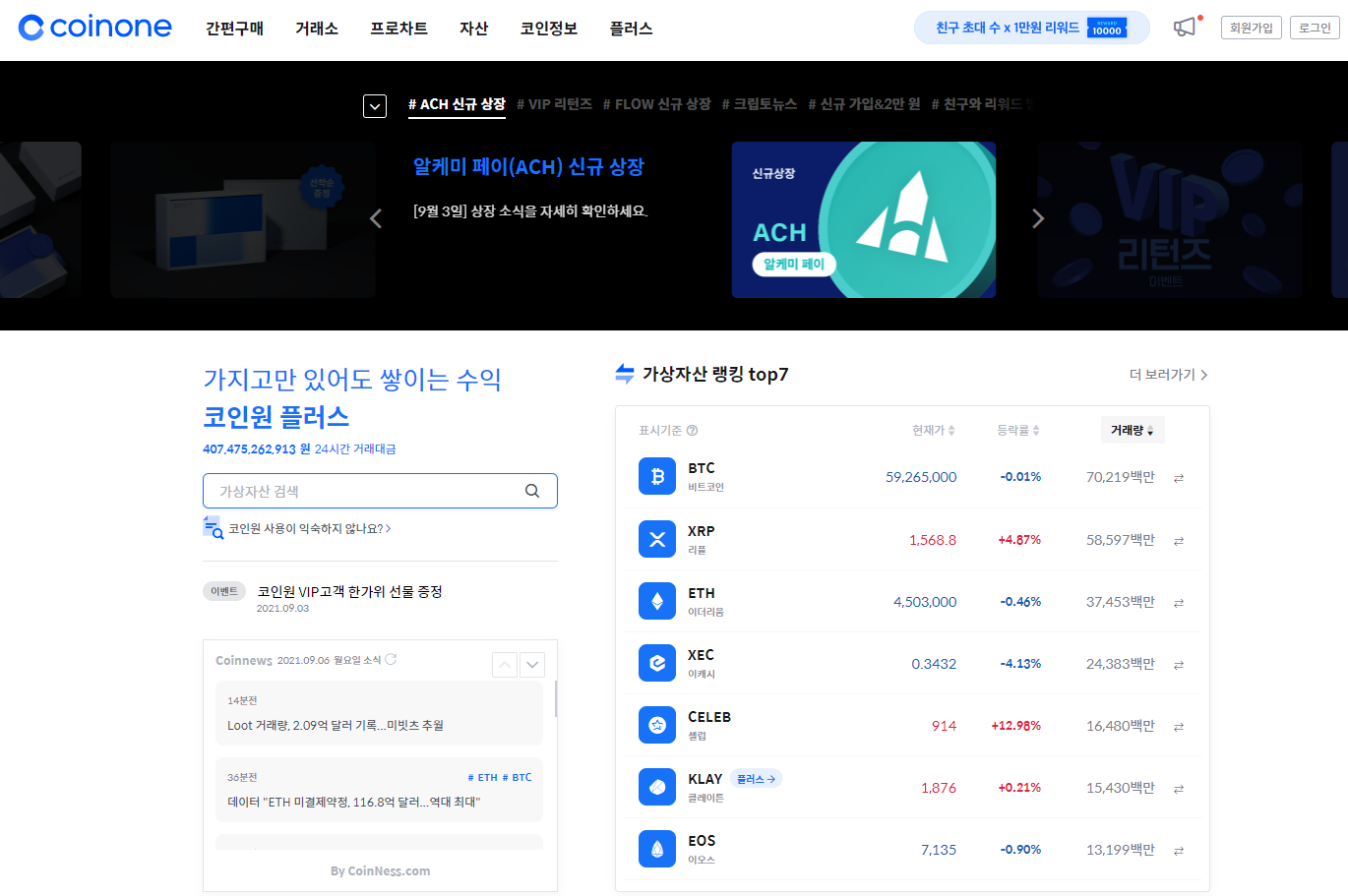
Task: Click the swap icon in KLAY row
Action: point(1179,789)
